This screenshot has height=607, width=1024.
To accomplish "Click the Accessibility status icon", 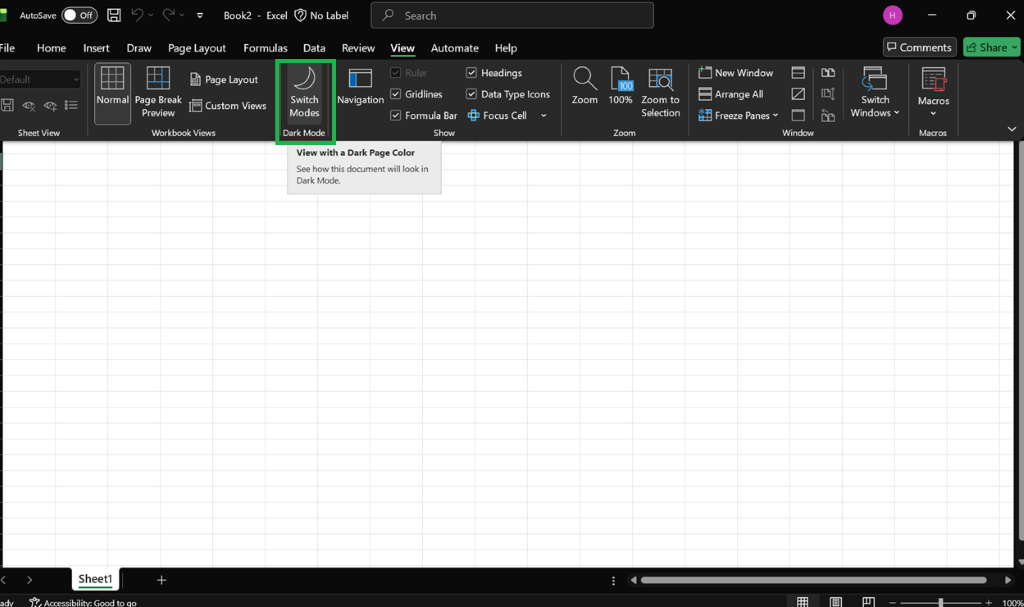I will coord(35,602).
